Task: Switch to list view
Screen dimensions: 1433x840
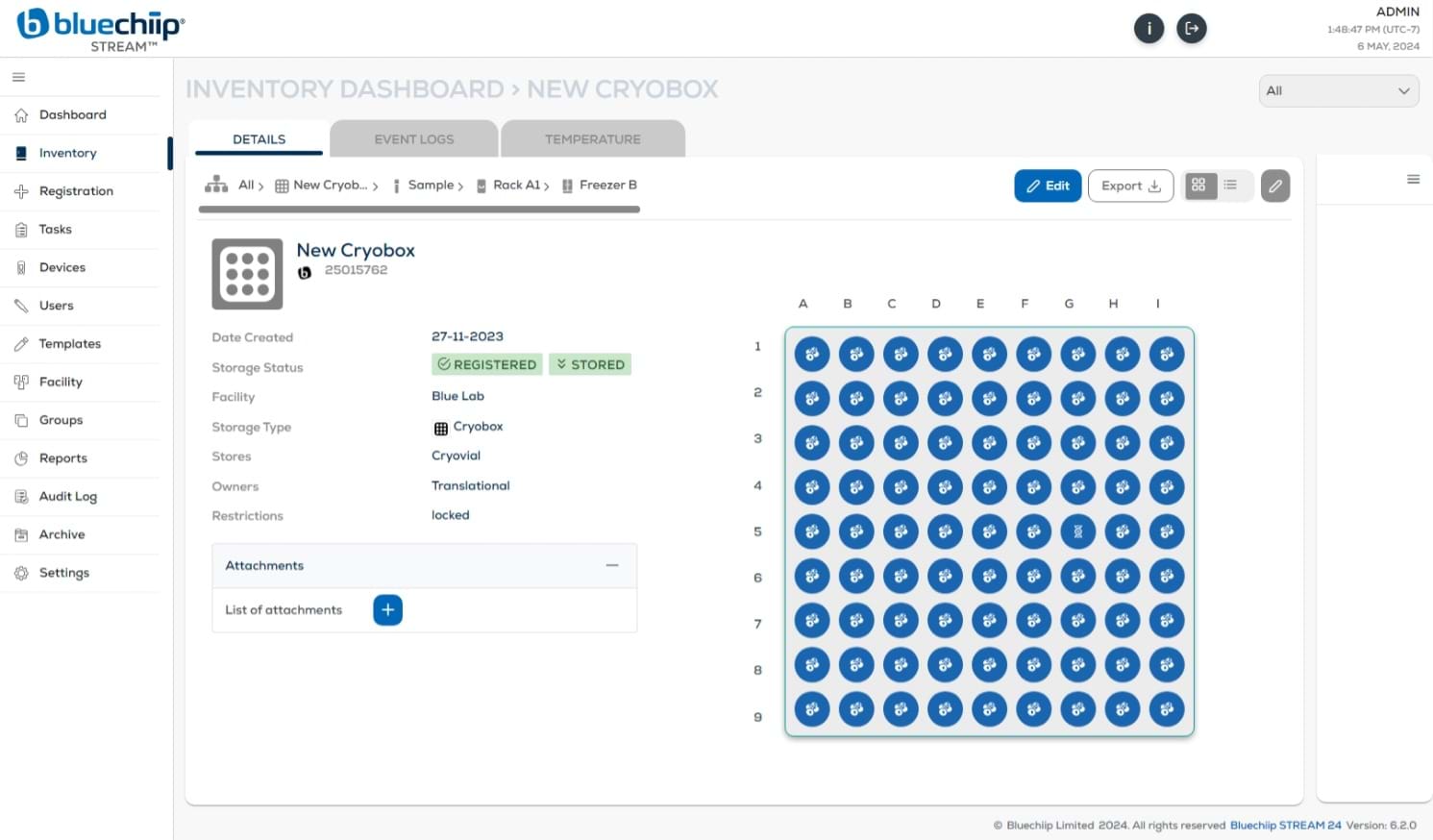Action: point(1231,185)
